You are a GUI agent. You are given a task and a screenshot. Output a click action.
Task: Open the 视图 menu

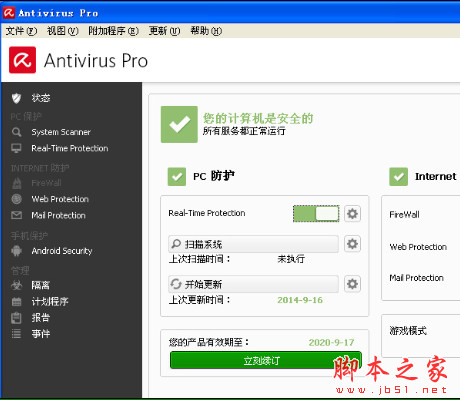click(63, 31)
